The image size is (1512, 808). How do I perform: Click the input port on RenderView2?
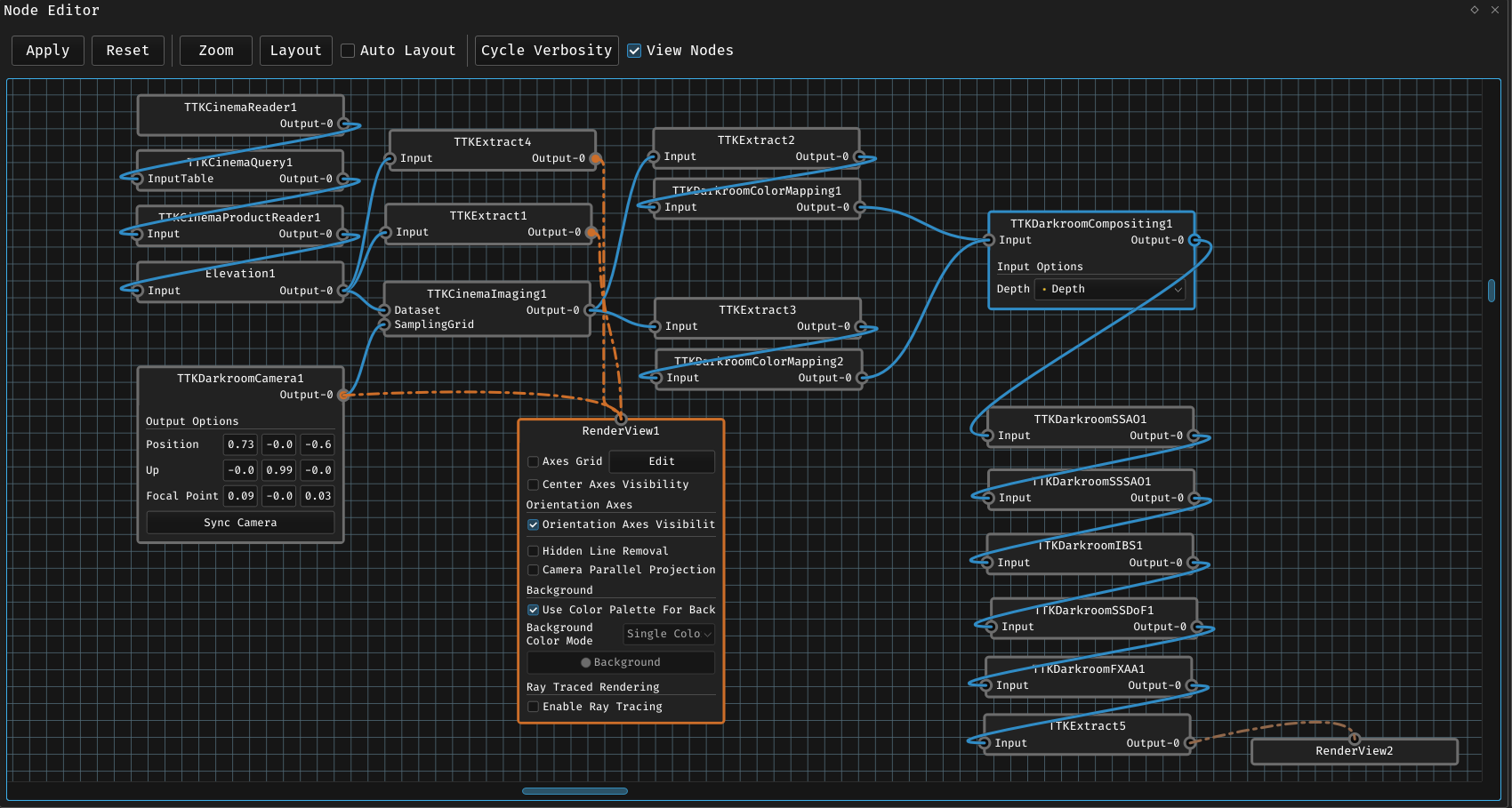[x=1355, y=739]
